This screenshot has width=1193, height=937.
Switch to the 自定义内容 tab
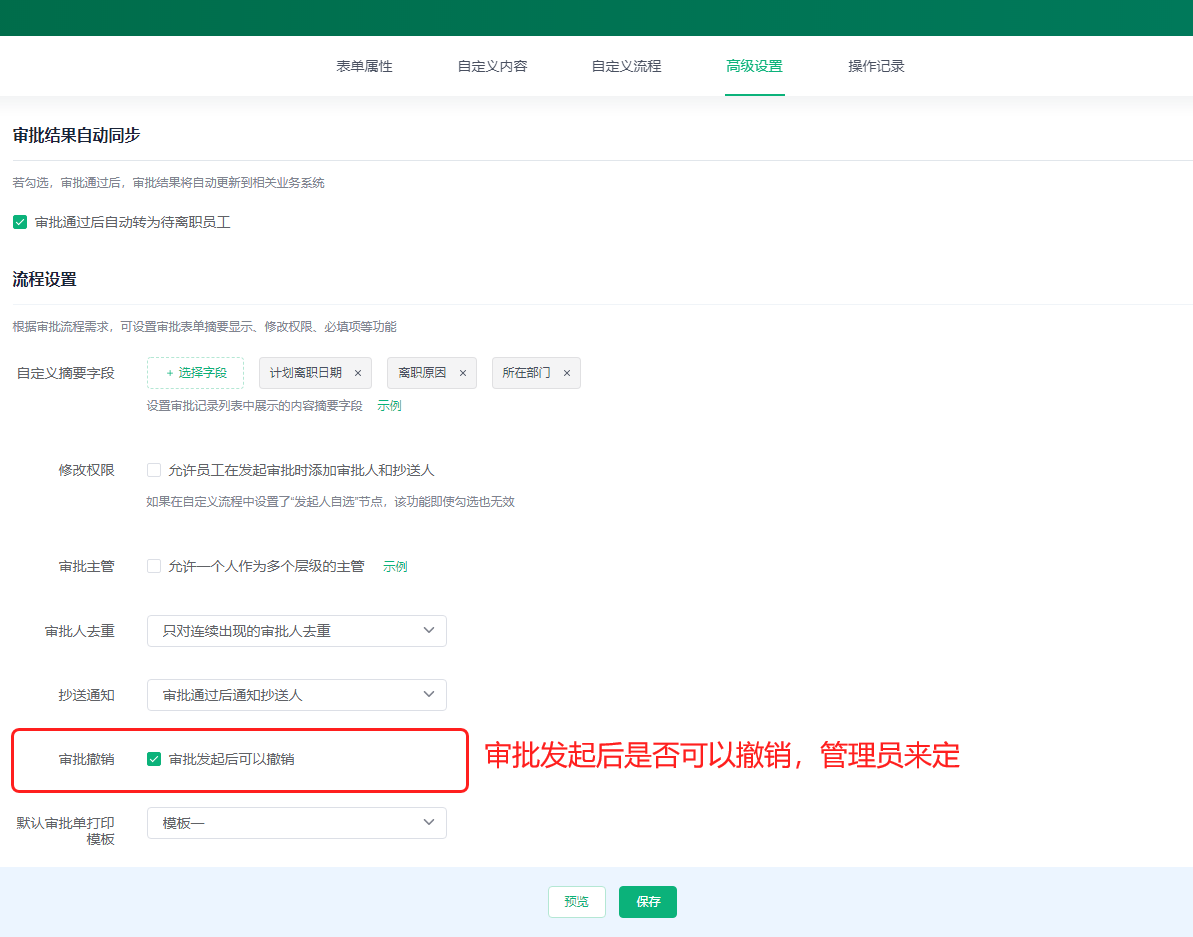click(x=492, y=66)
